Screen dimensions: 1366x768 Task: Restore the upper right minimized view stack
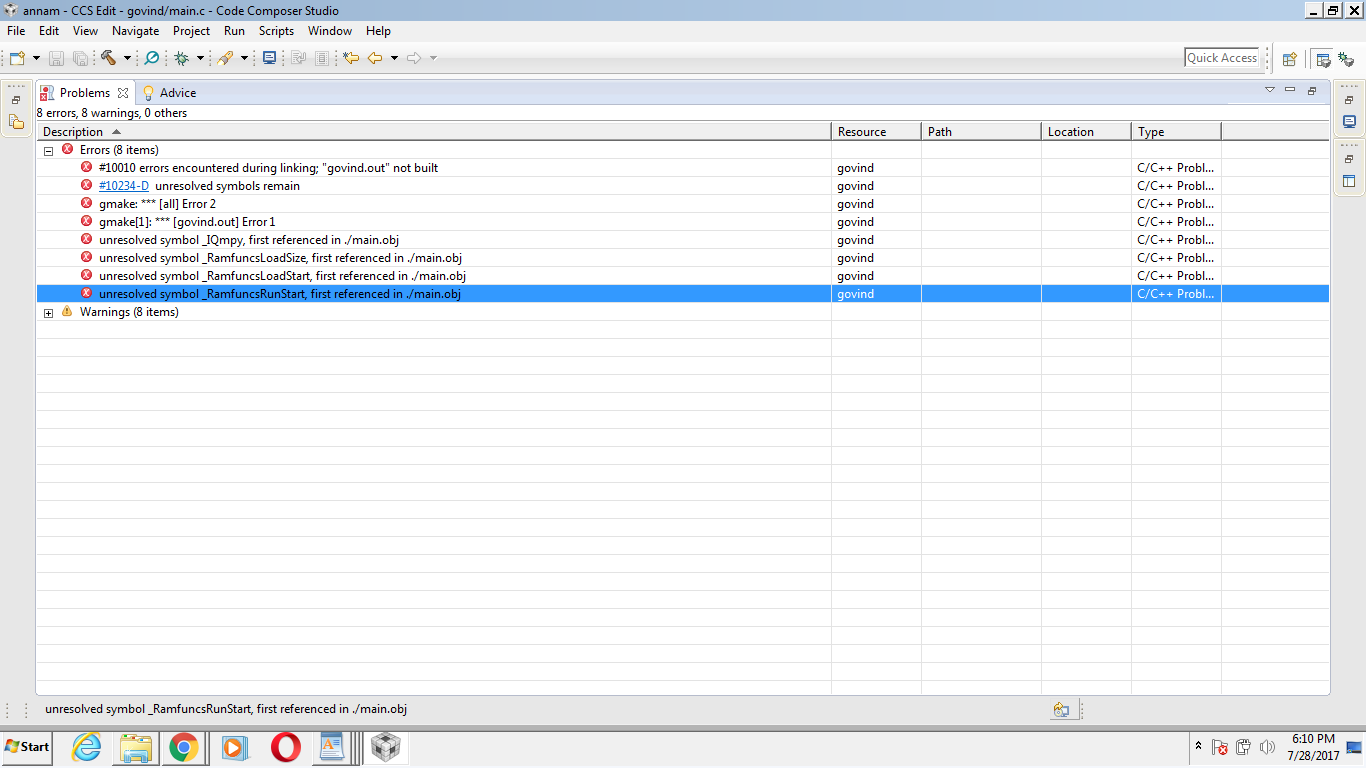point(1349,100)
